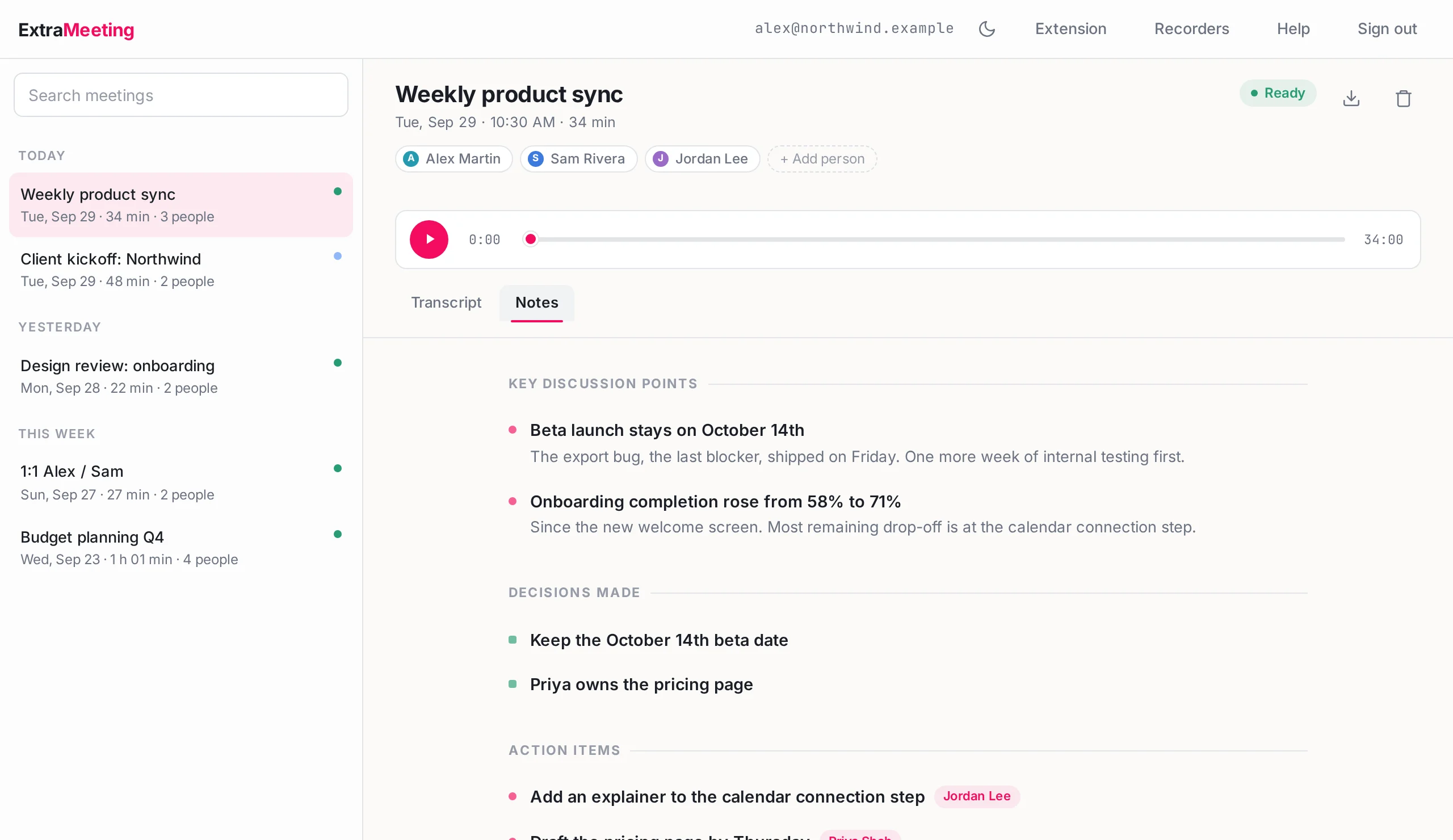The image size is (1453, 840).
Task: Click the Tue, Sep 29 · 10:30 AM date line
Action: [x=505, y=122]
